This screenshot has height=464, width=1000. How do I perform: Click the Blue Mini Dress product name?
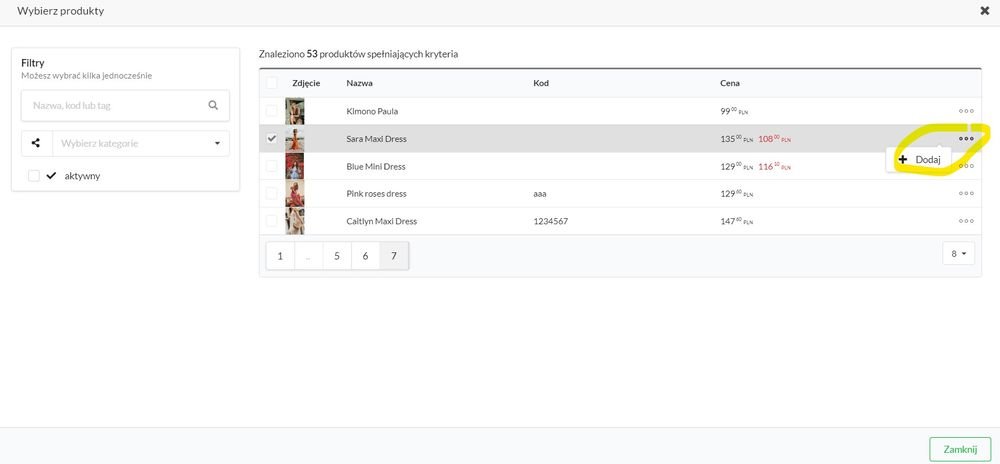376,166
